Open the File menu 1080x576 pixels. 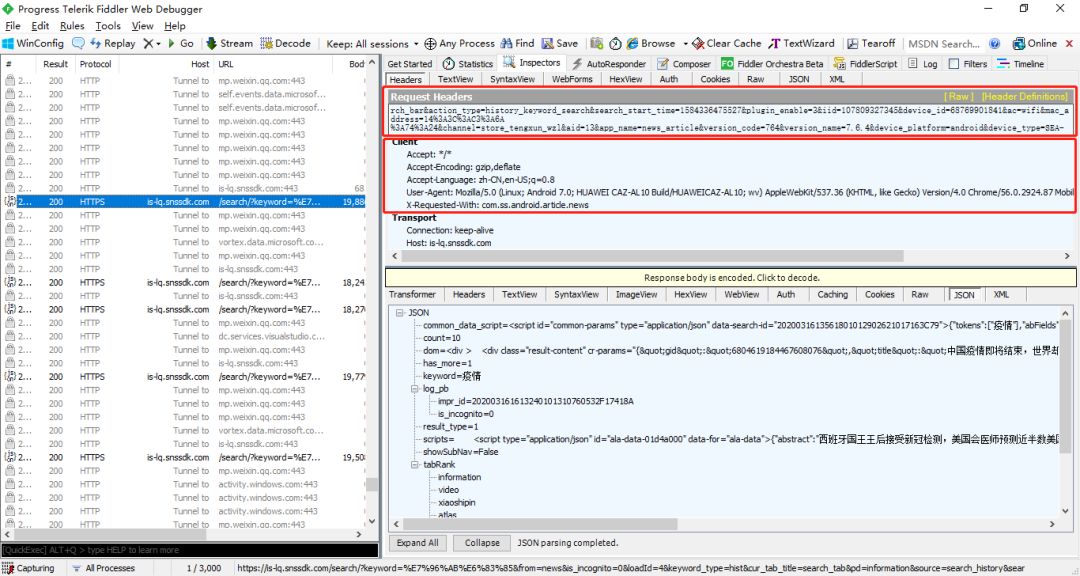click(x=12, y=25)
